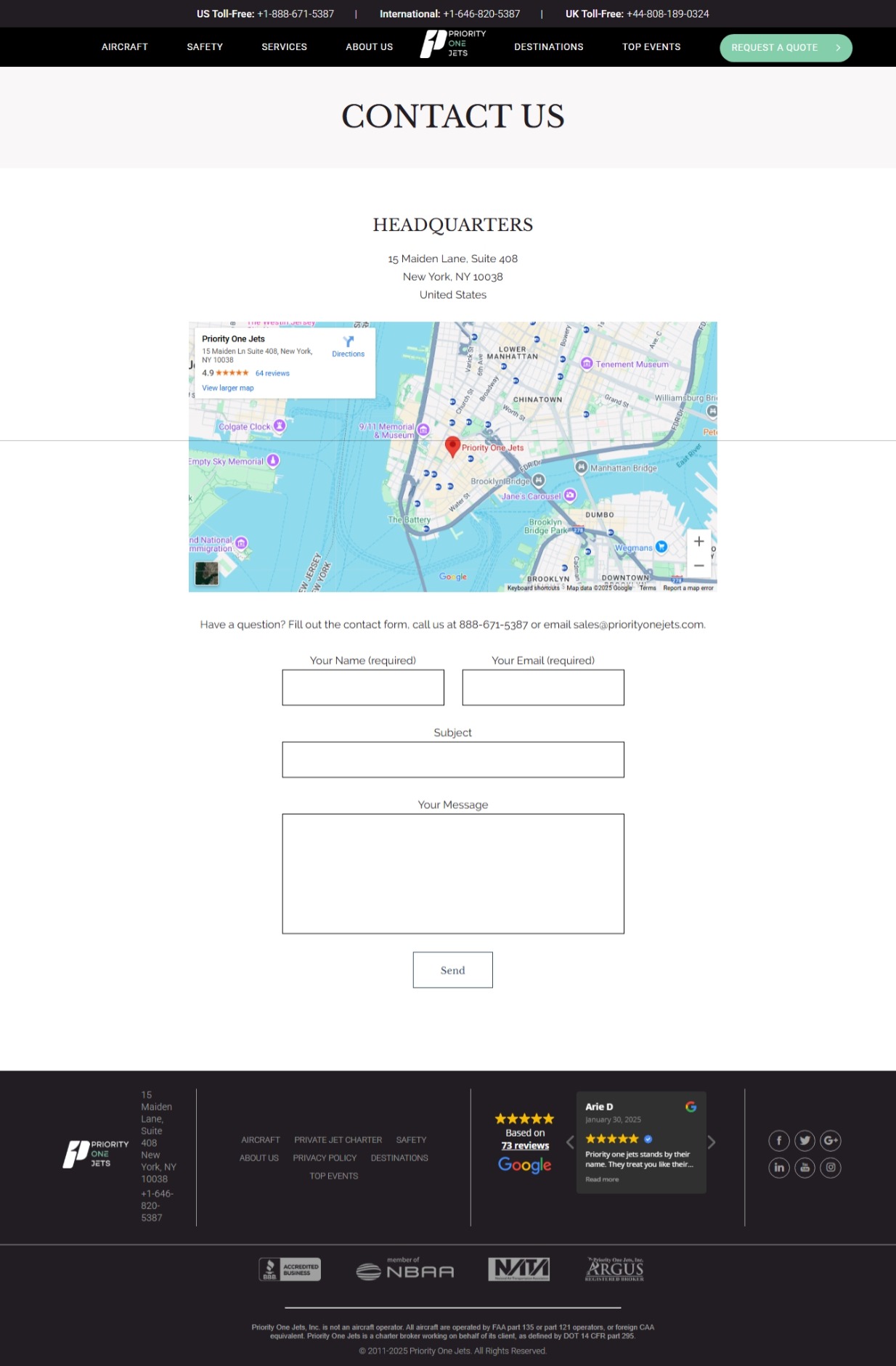Call the UK Toll-Free number
Screen dimensions: 896x1366
[668, 14]
